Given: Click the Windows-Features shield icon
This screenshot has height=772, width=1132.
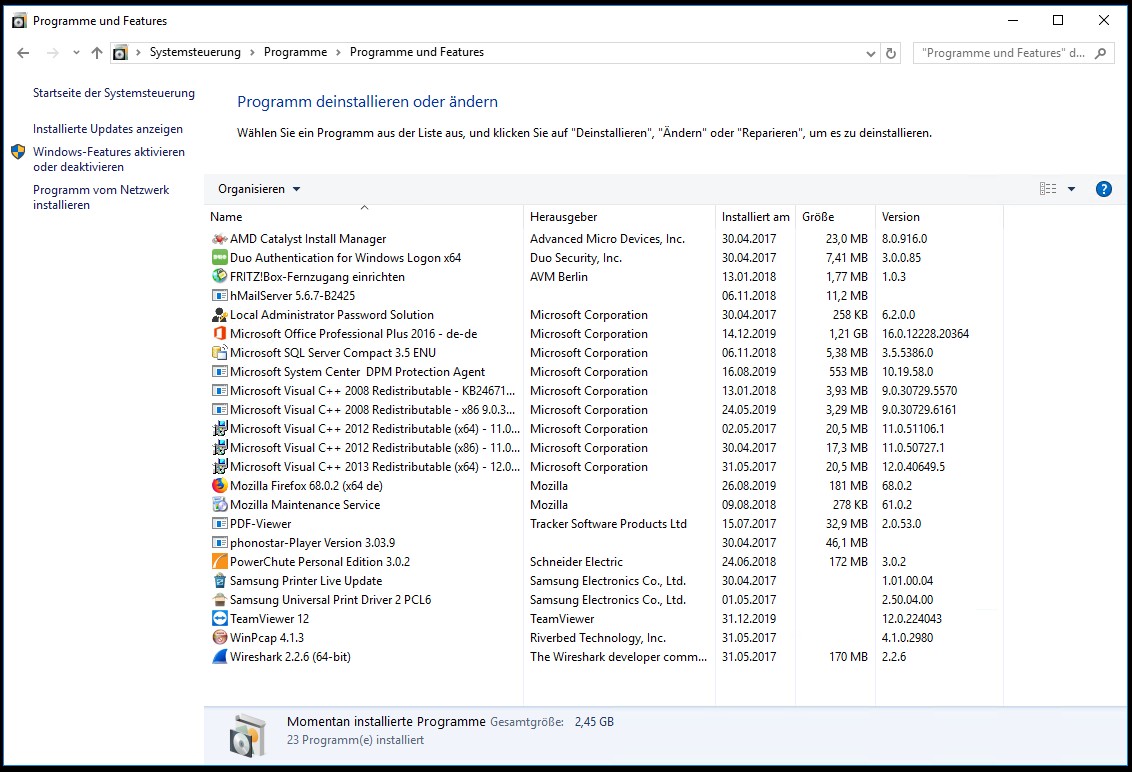Looking at the screenshot, I should [18, 152].
